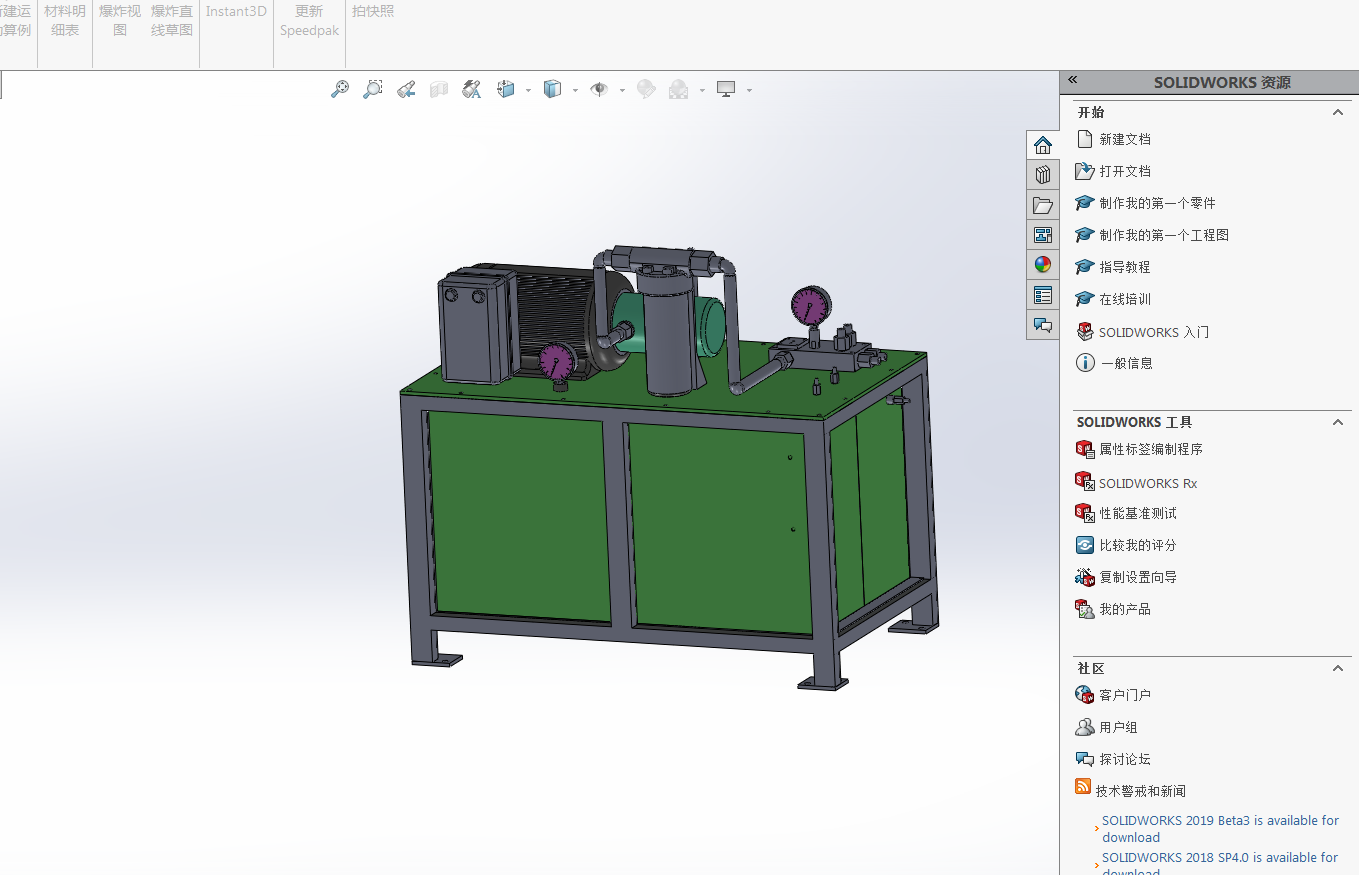1359x875 pixels.
Task: Toggle the Hide/Show Items eye icon
Action: coord(599,90)
